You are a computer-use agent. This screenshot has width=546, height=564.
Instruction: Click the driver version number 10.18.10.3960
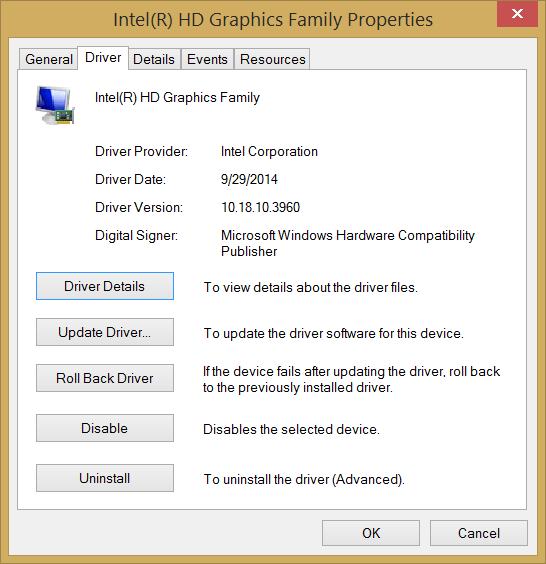point(260,207)
